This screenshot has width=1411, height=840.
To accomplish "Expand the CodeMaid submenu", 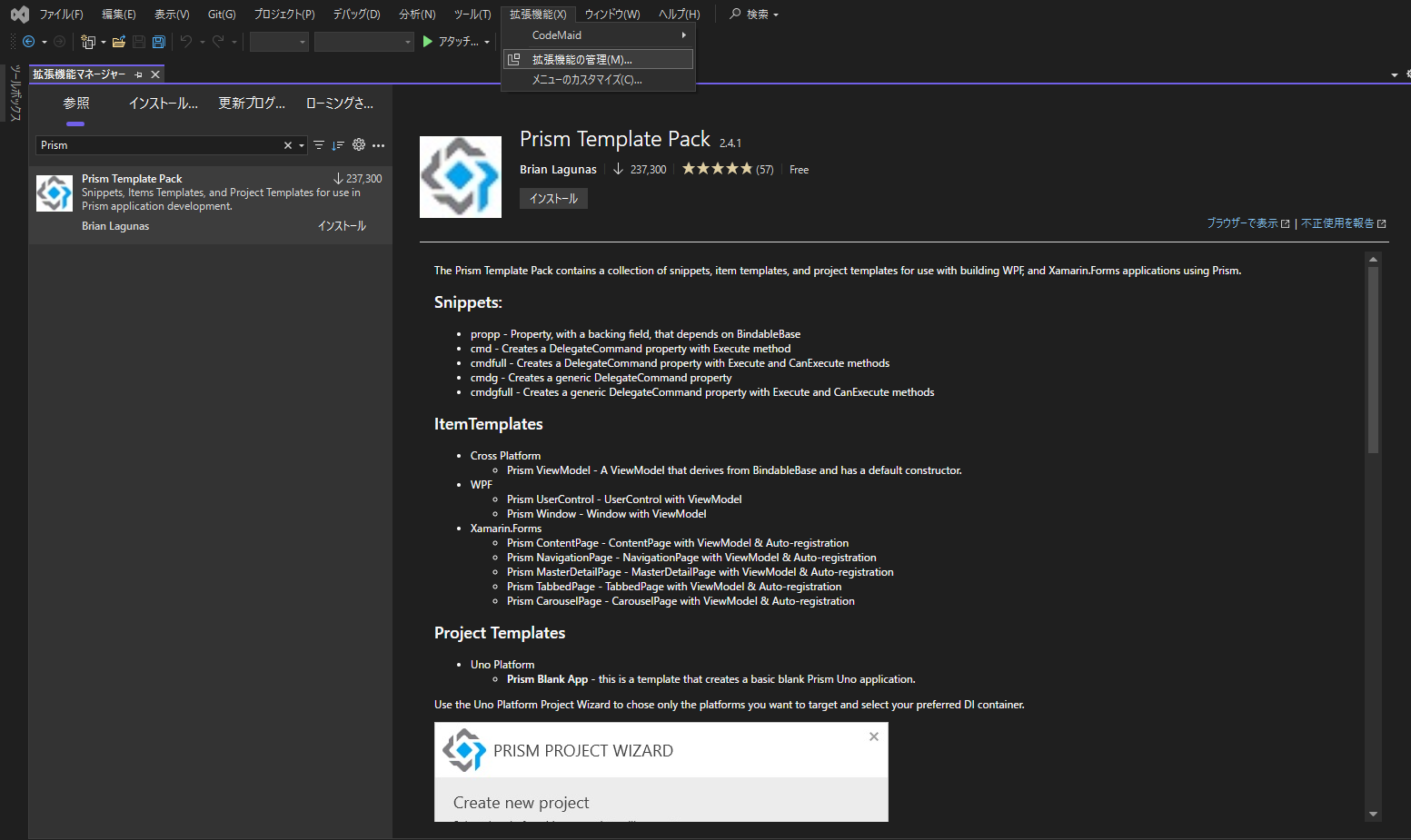I will (599, 35).
